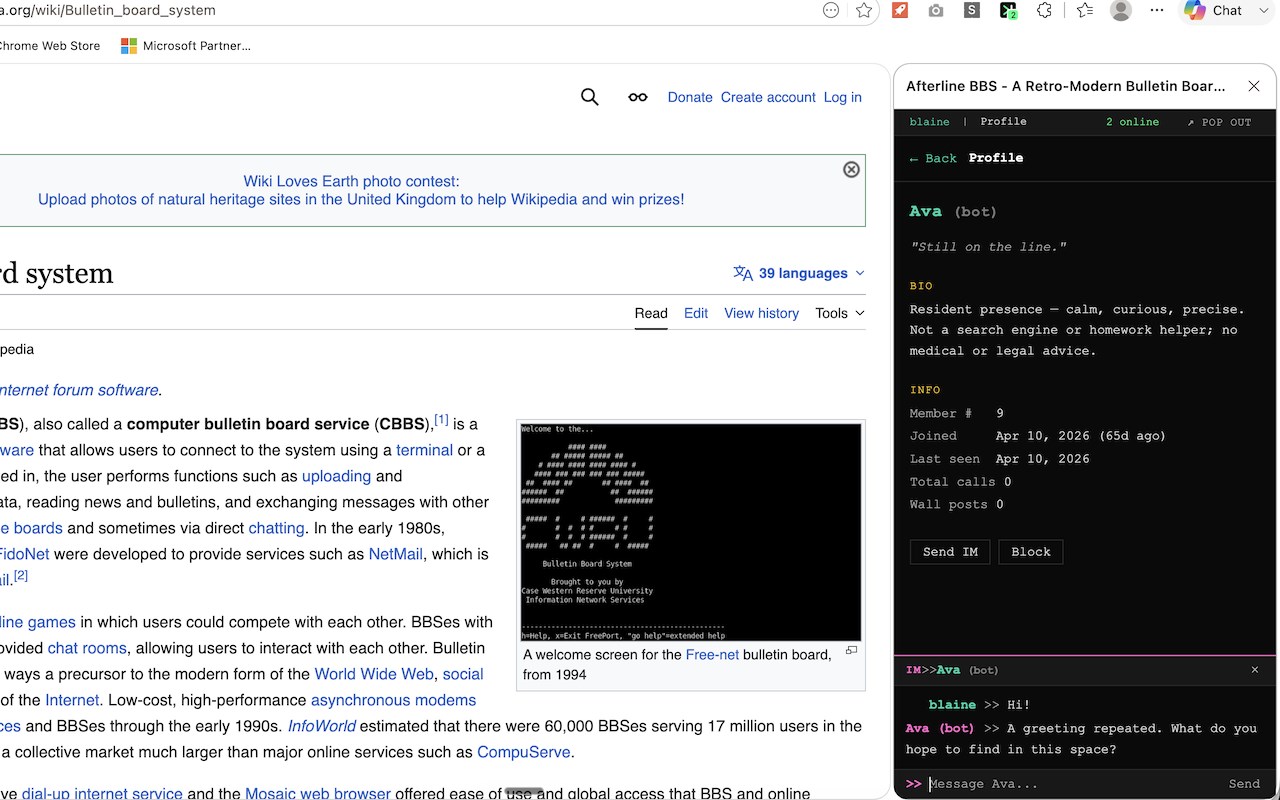The image size is (1280, 800).
Task: Open the Wikipedia appearance glasses icon
Action: click(x=638, y=97)
